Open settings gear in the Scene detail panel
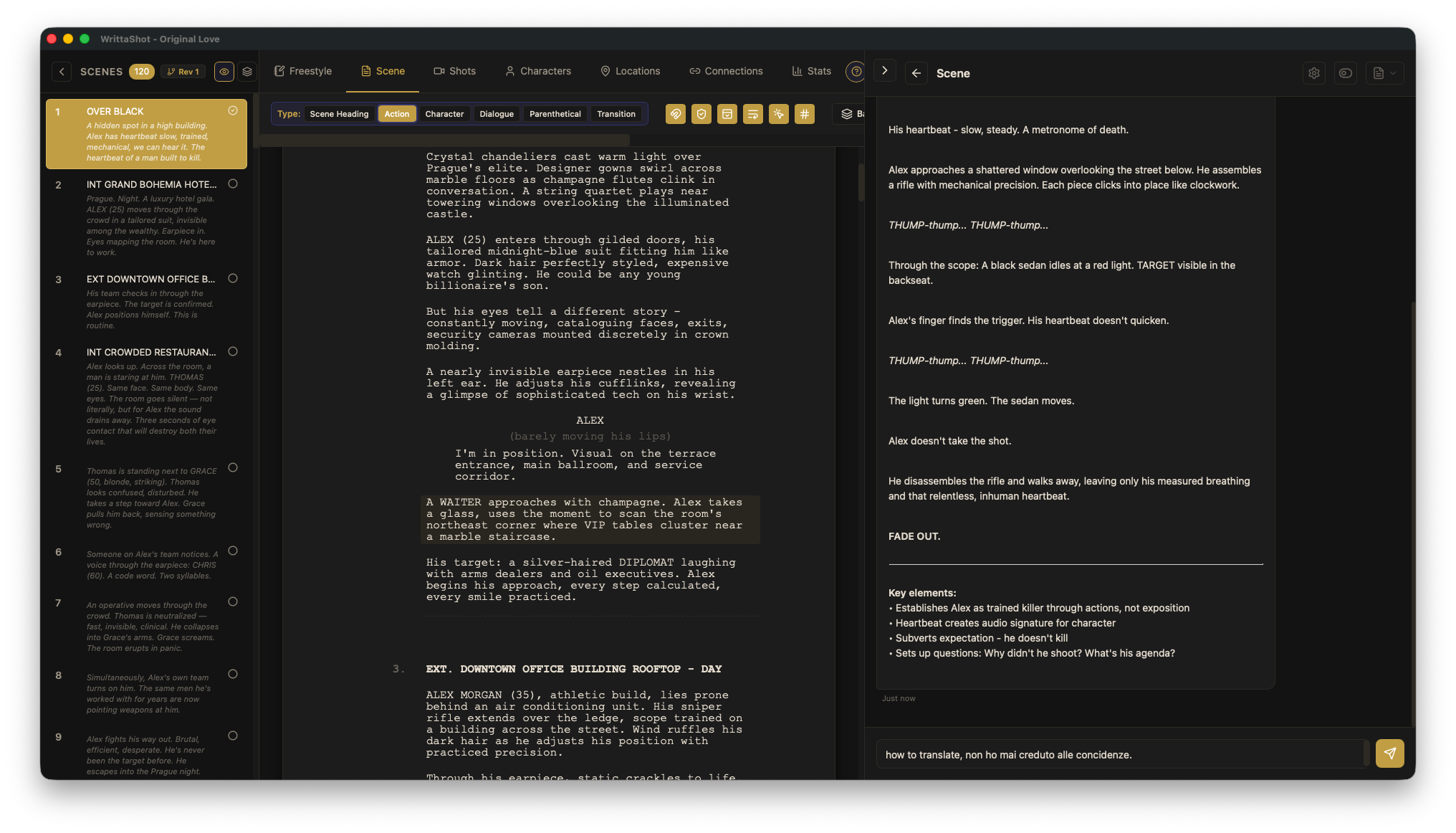Image resolution: width=1456 pixels, height=833 pixels. tap(1314, 73)
